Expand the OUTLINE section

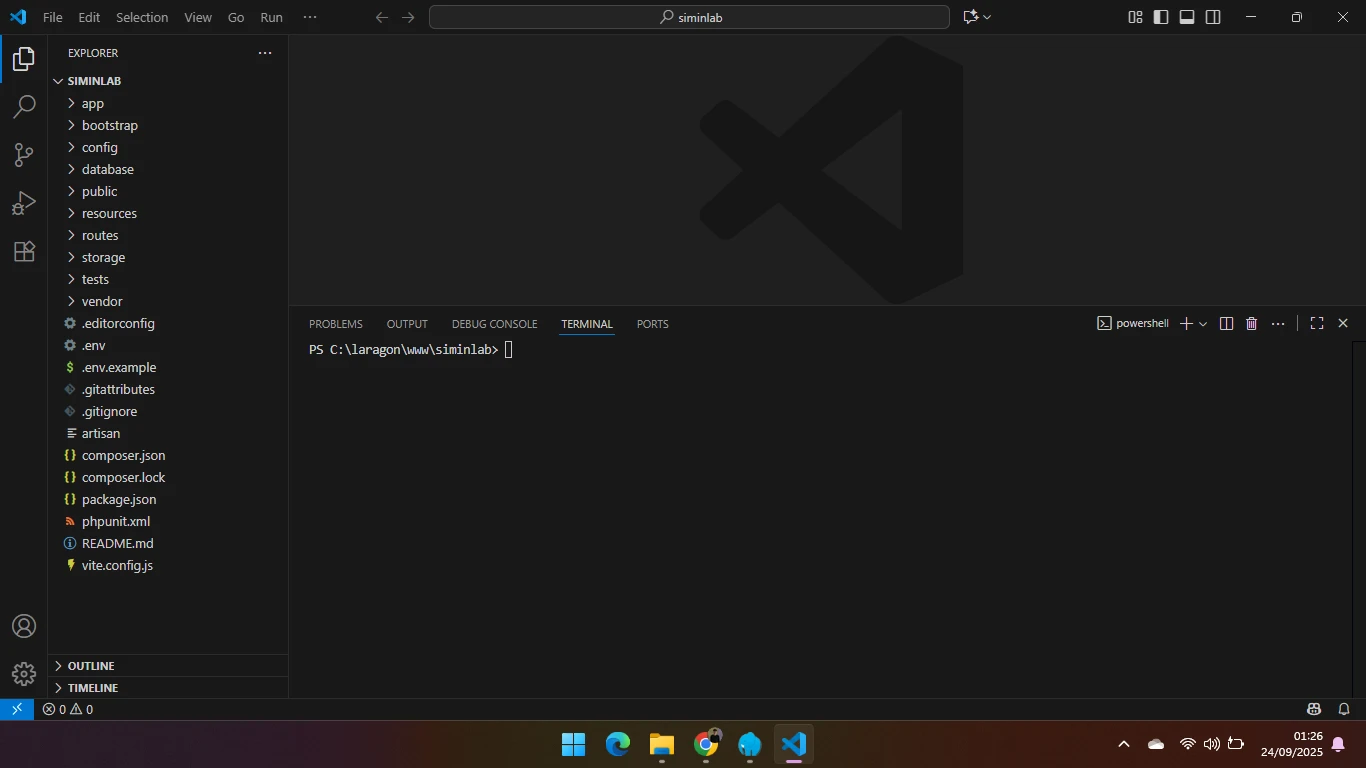pos(91,666)
